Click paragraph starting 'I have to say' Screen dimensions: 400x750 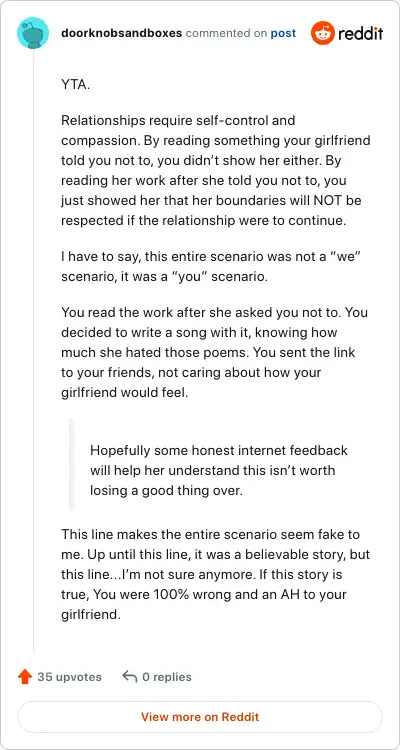[x=211, y=266]
